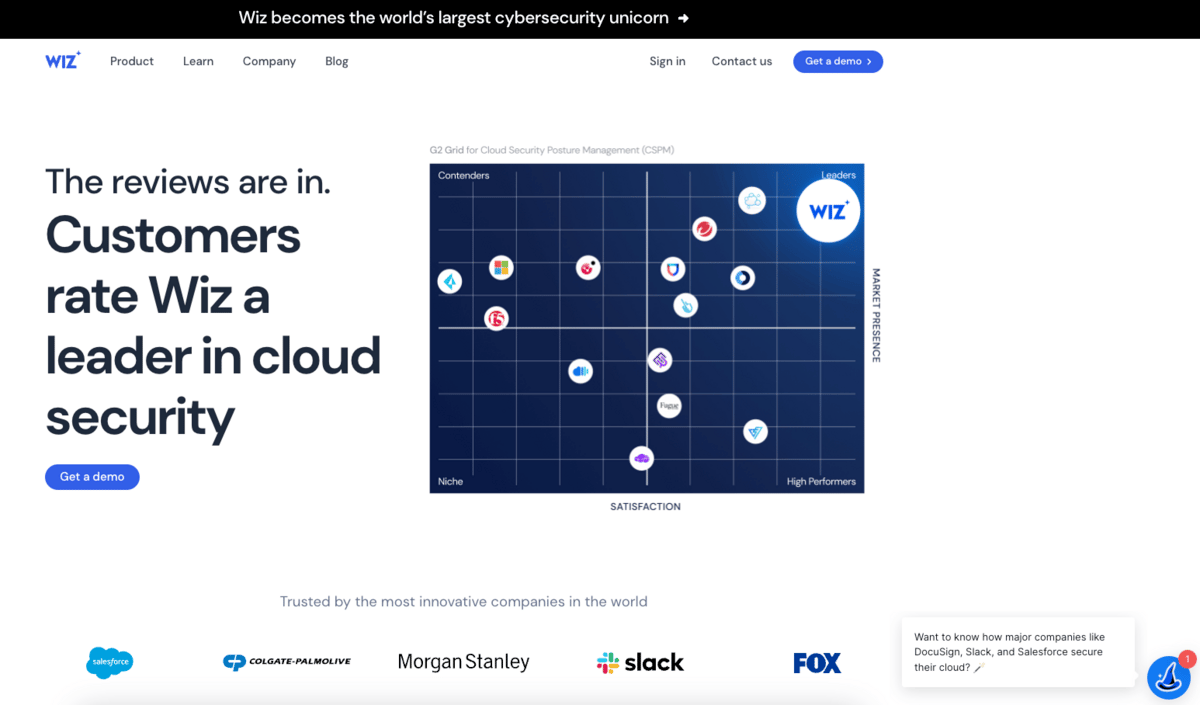
Task: Click Get a demo below the headline
Action: 92,477
